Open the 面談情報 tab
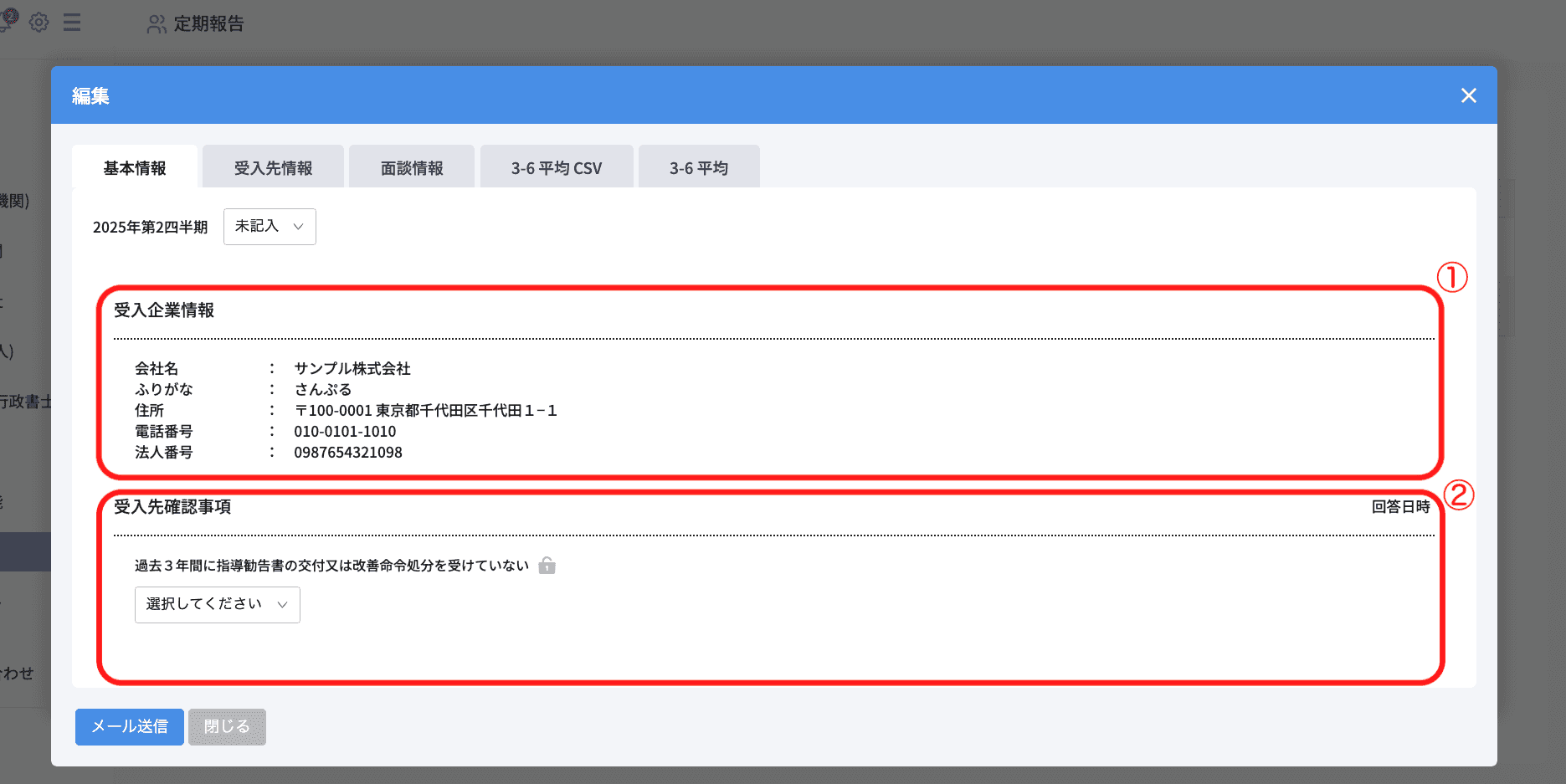Viewport: 1566px width, 784px height. point(412,168)
